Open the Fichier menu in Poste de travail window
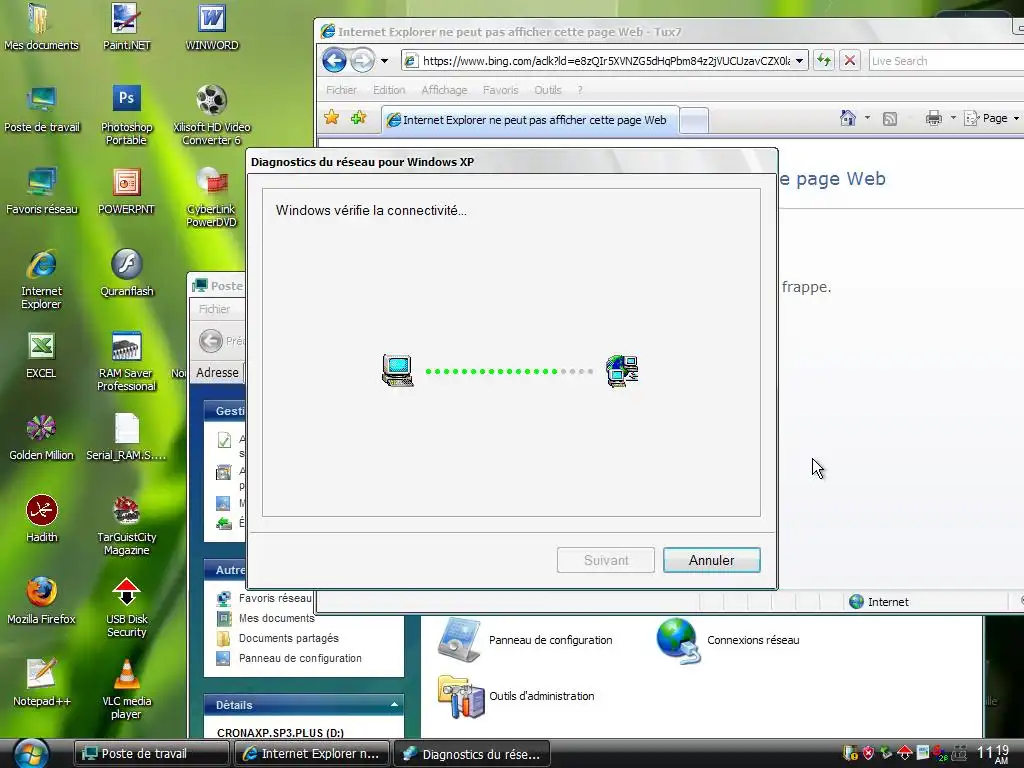Screen dimensions: 1024x768 click(x=214, y=309)
